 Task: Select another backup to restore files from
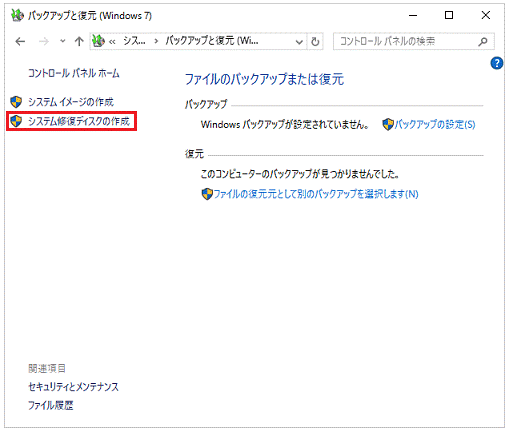(x=316, y=194)
